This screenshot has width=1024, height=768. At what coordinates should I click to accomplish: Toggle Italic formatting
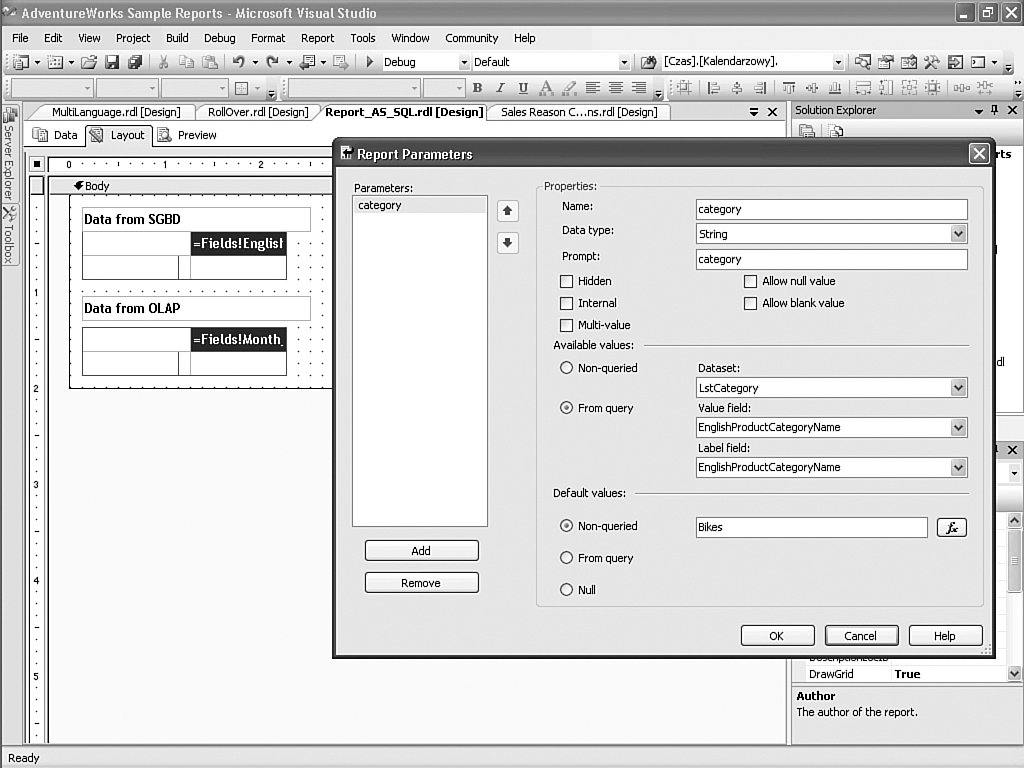click(500, 88)
